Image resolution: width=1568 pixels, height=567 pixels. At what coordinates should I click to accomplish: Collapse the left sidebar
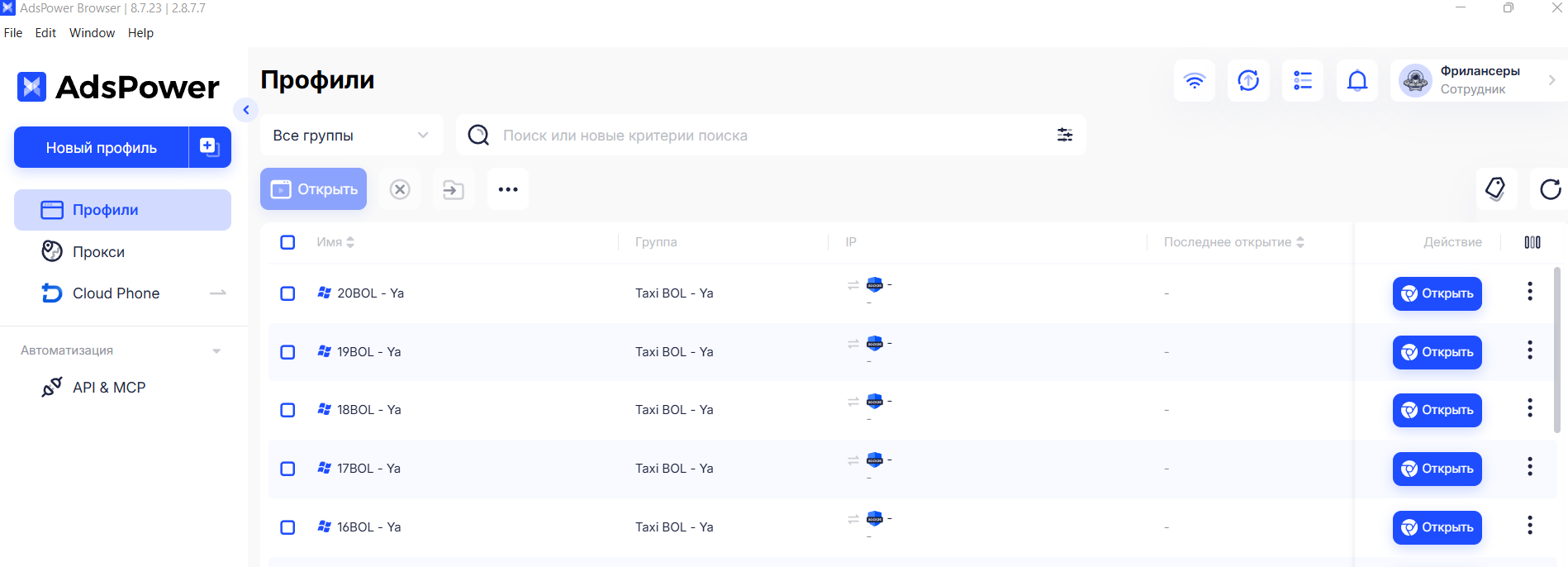[245, 110]
